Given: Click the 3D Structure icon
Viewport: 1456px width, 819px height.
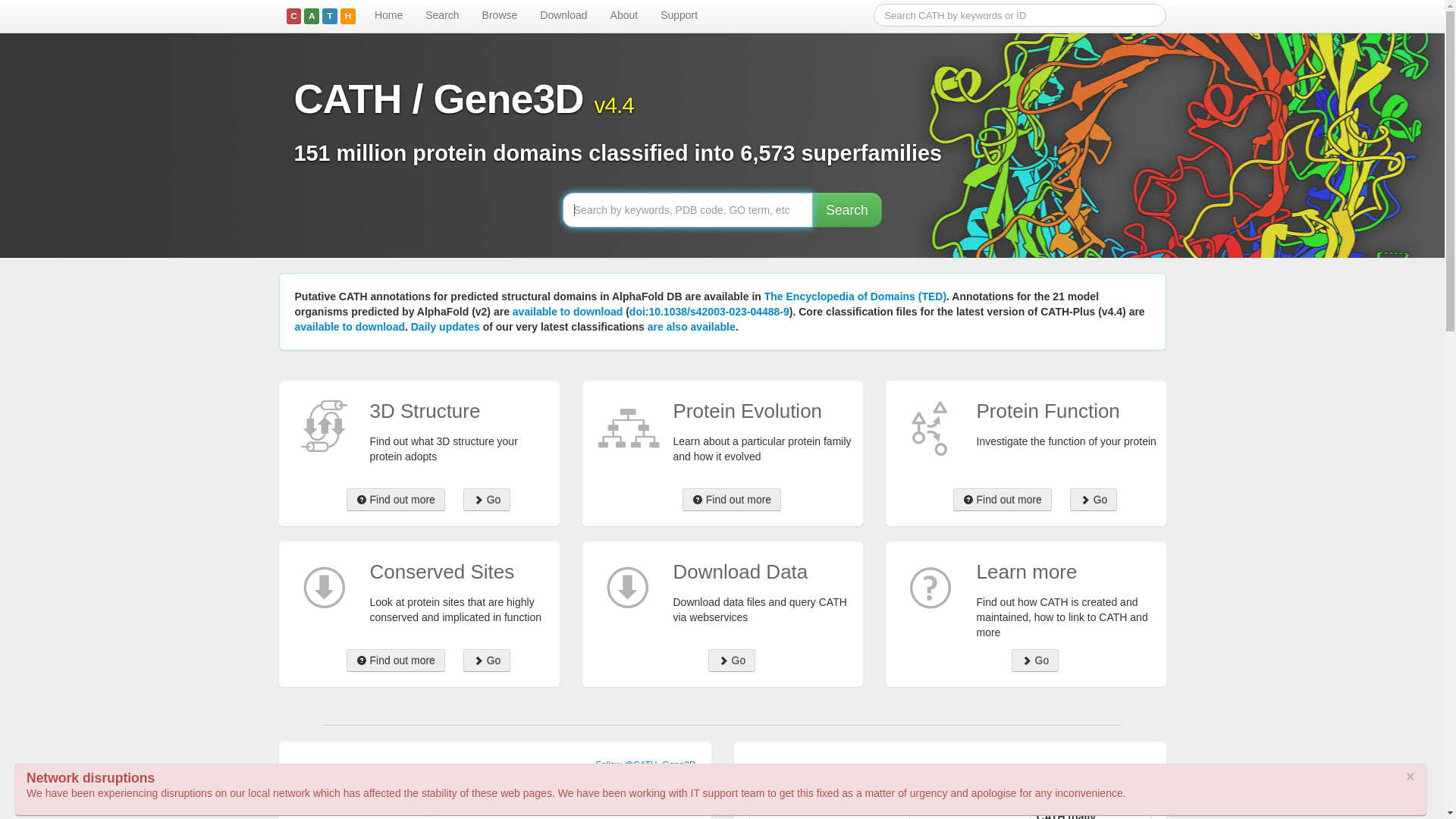Looking at the screenshot, I should click(x=324, y=426).
